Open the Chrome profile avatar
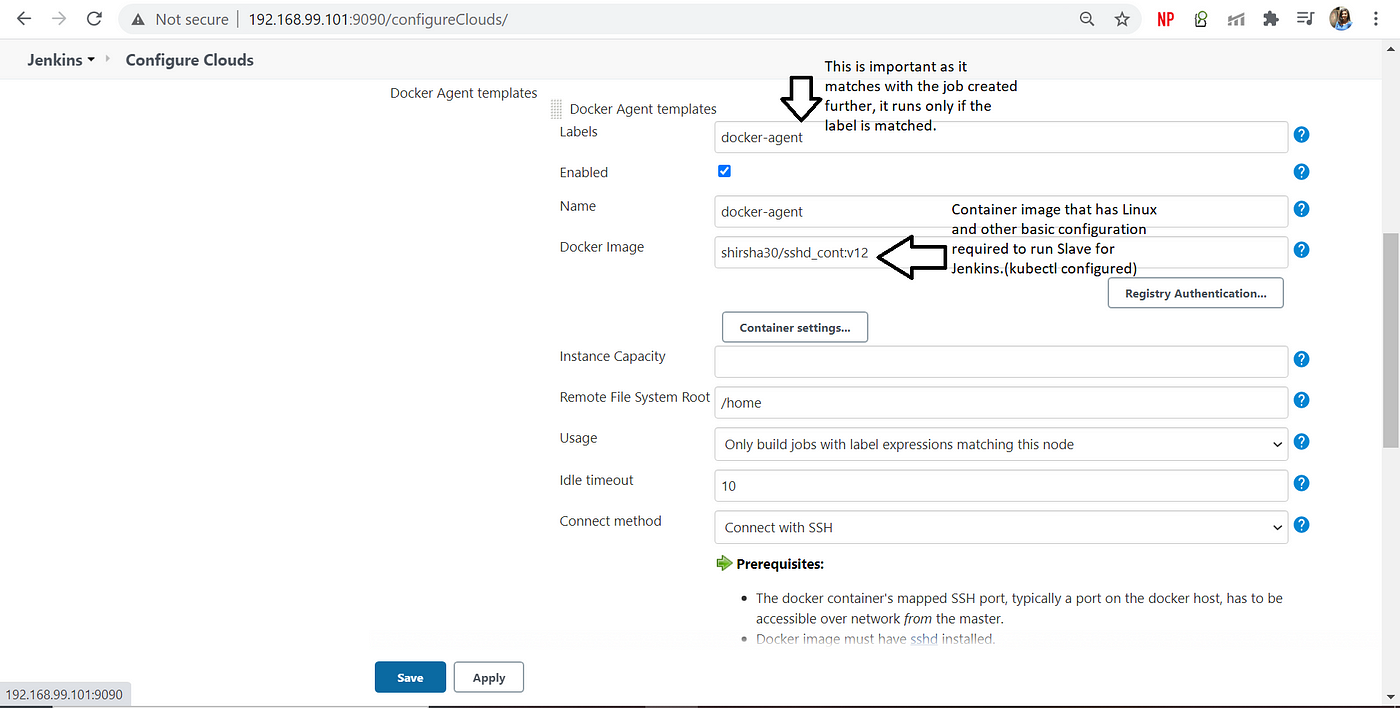Image resolution: width=1400 pixels, height=708 pixels. 1341,19
